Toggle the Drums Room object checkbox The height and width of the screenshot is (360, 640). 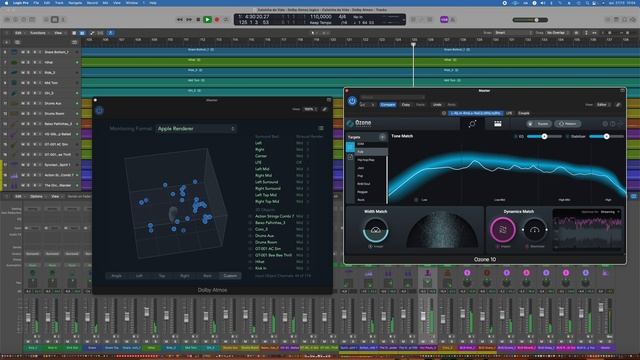[250, 242]
